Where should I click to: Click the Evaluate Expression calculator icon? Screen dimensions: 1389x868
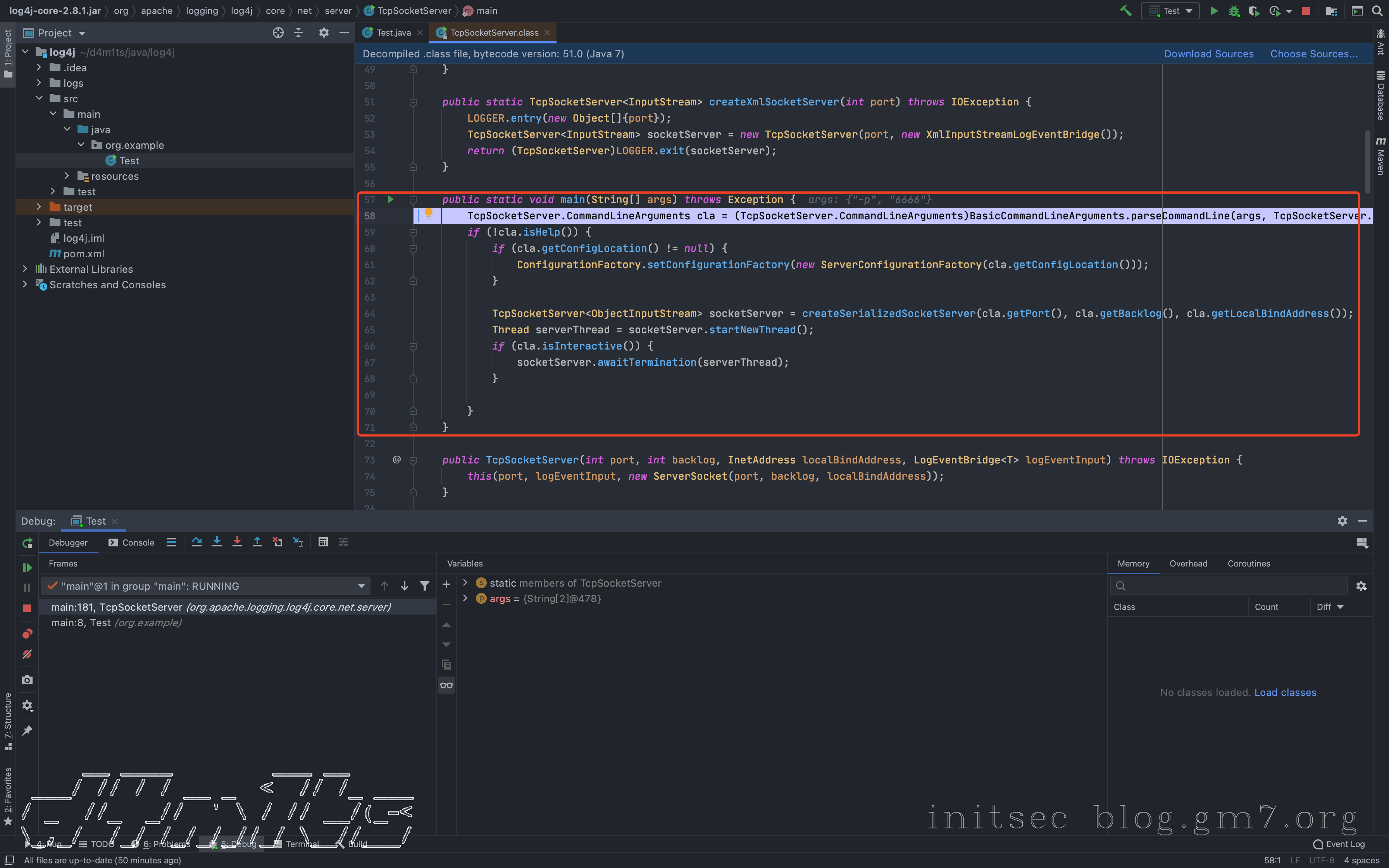(x=323, y=542)
